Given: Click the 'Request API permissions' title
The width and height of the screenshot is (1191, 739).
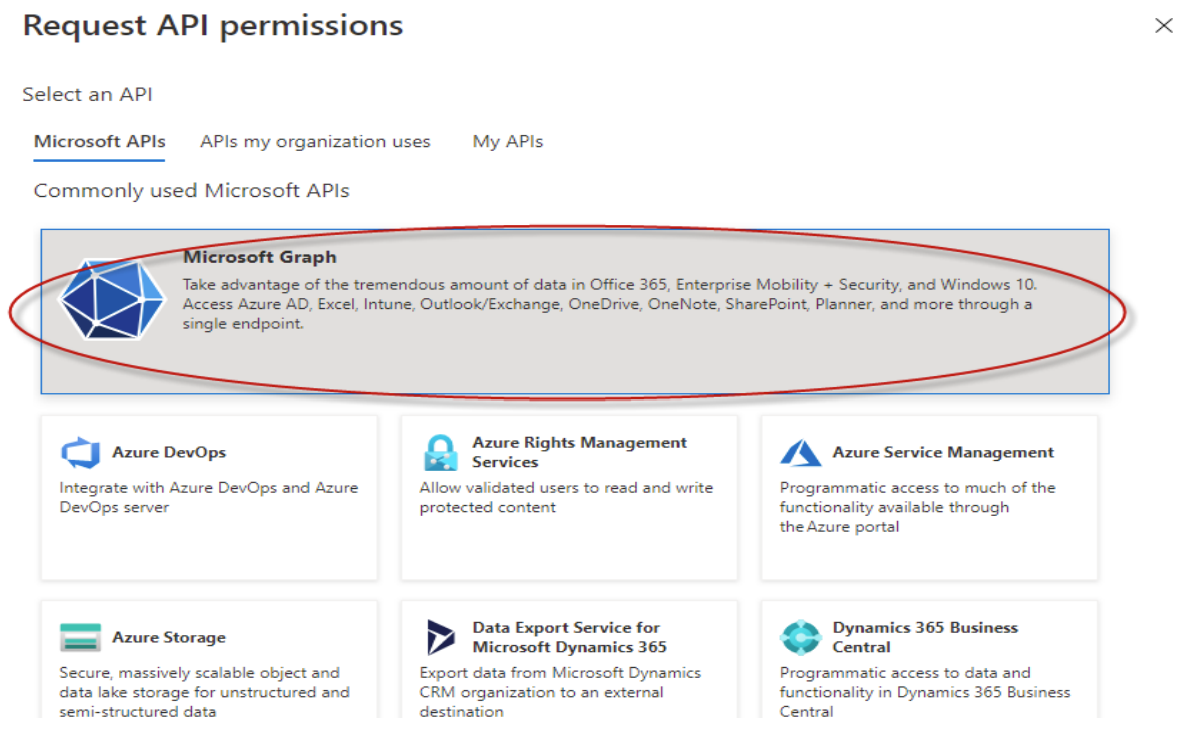Looking at the screenshot, I should coord(213,26).
